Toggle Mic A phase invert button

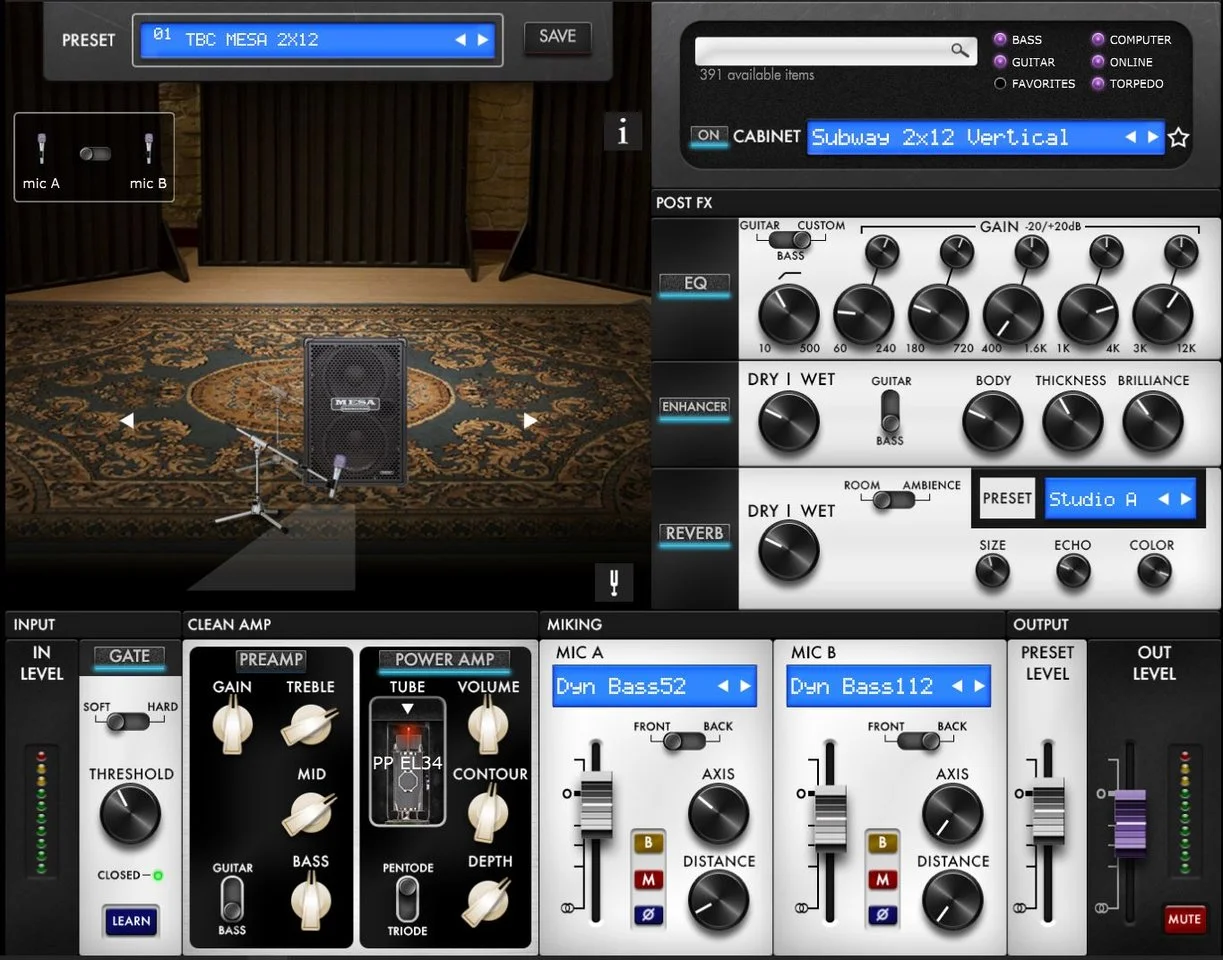pyautogui.click(x=647, y=914)
